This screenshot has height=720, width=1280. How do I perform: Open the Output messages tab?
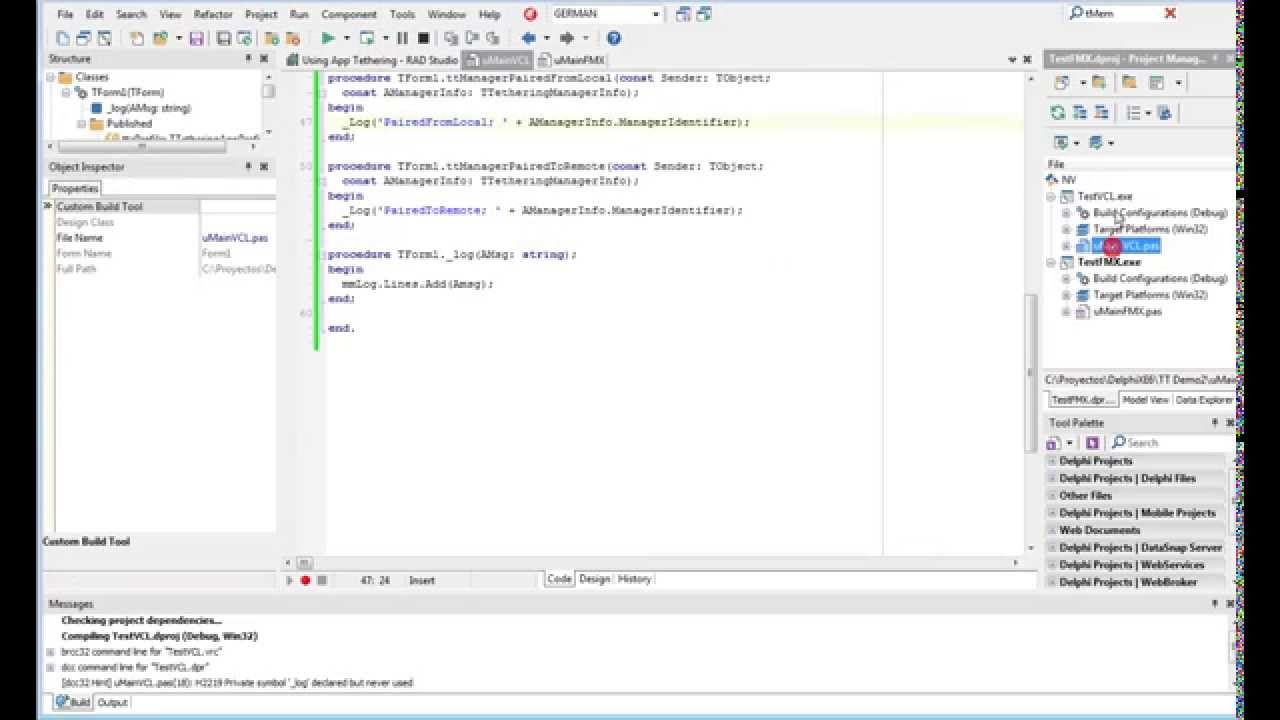point(112,702)
